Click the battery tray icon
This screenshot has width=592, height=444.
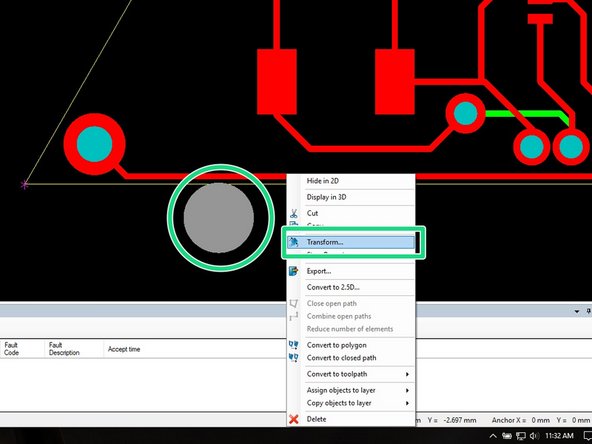507,436
